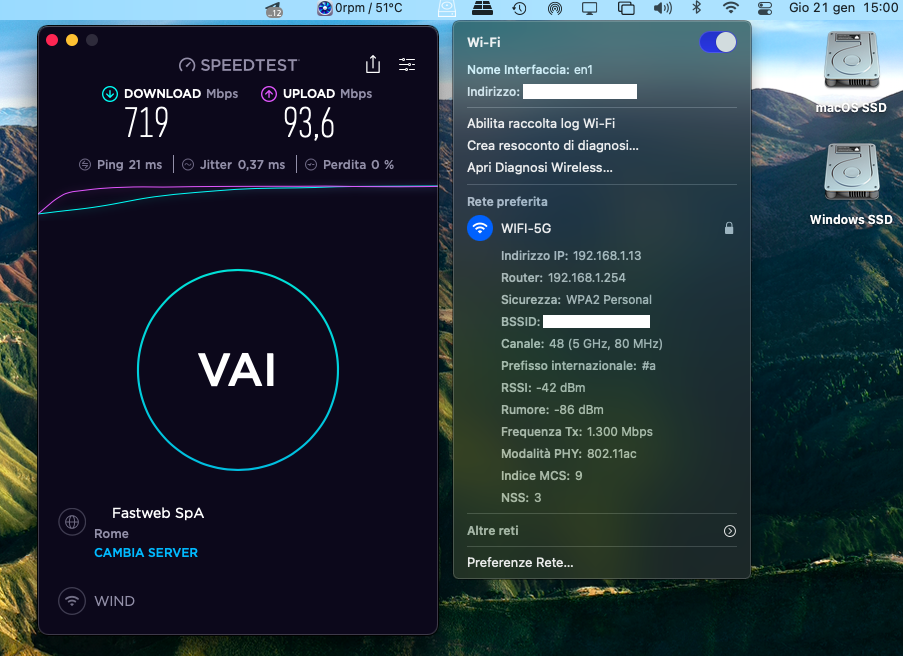The height and width of the screenshot is (656, 903).
Task: Click the fan speed 0rpm / 51°C menu item
Action: [x=360, y=8]
